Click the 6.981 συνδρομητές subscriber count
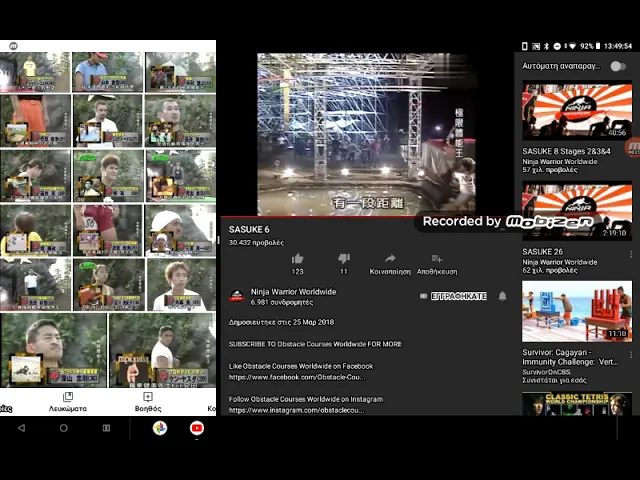The image size is (640, 480). (282, 302)
